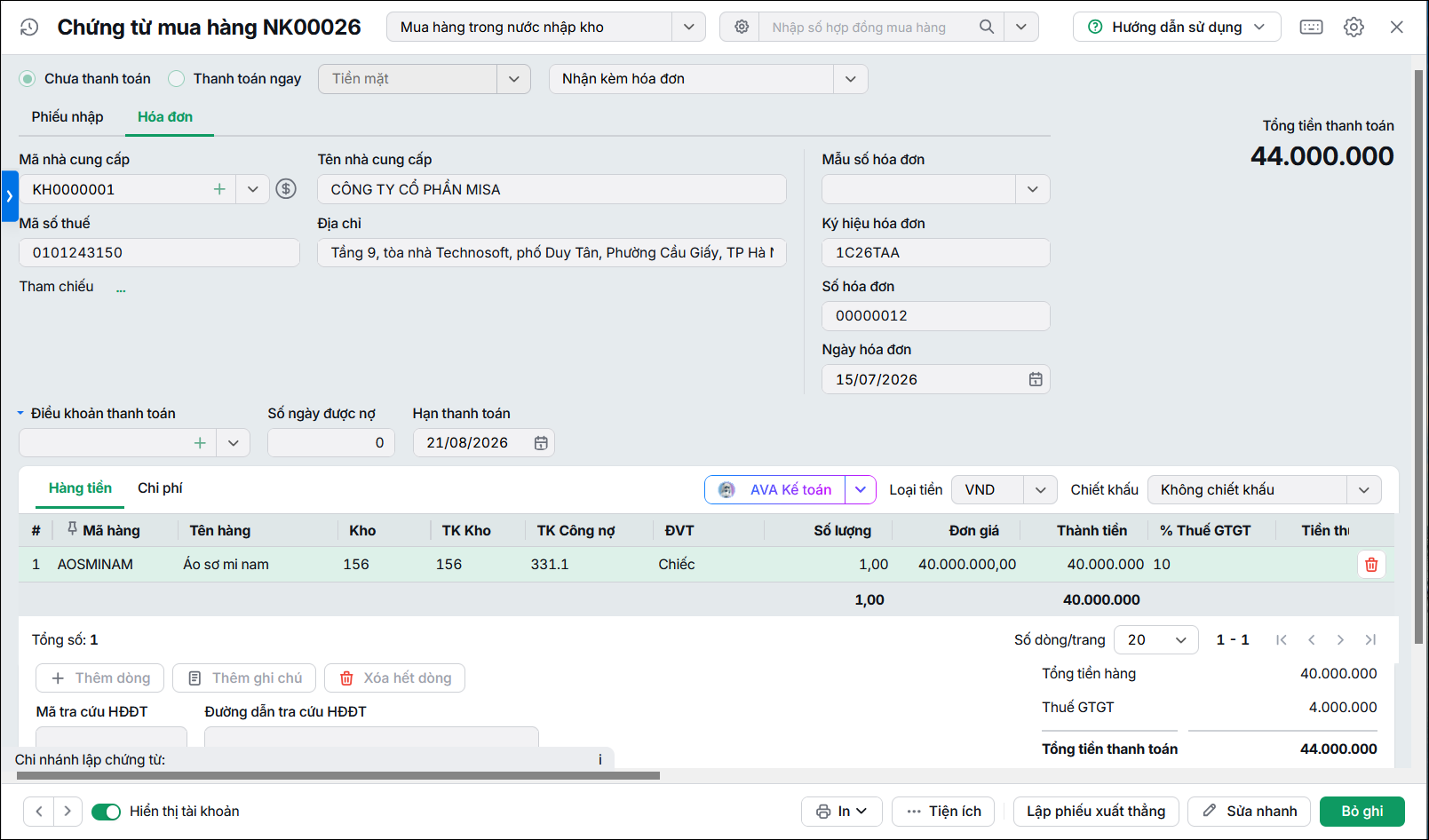Open Tiền mặt payment method dropdown
The width and height of the screenshot is (1429, 840).
pos(513,79)
